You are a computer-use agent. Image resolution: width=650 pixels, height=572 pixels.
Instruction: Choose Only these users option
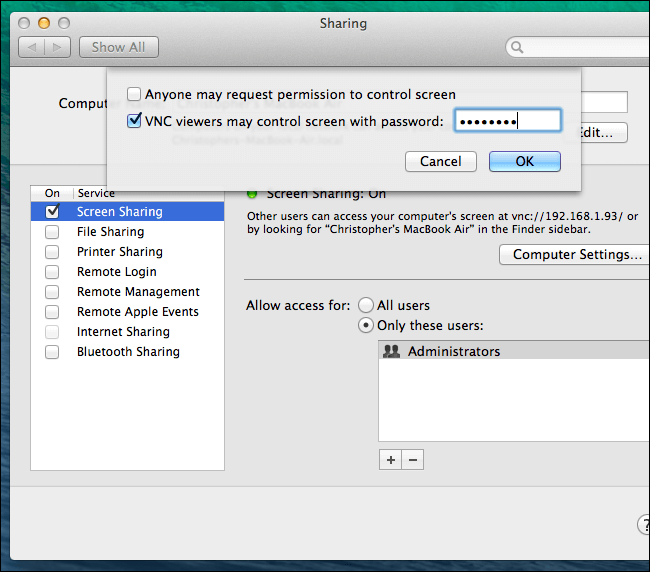[366, 325]
